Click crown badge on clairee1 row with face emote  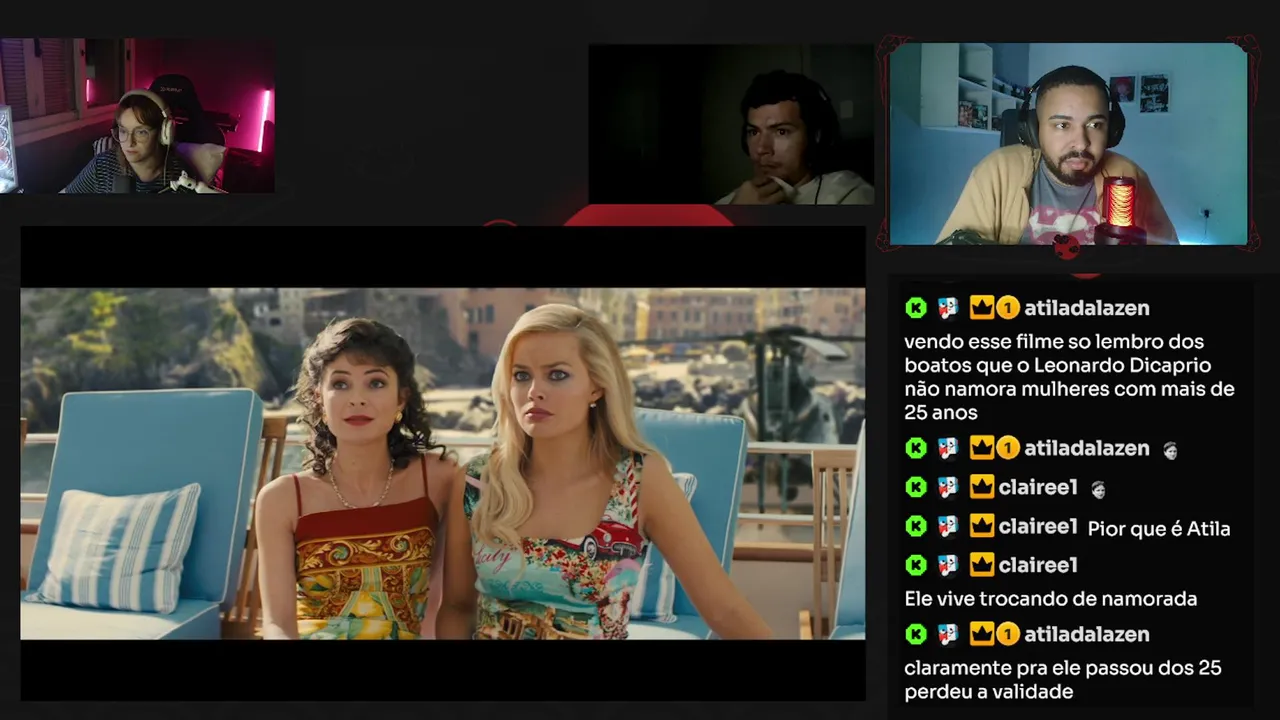(982, 488)
